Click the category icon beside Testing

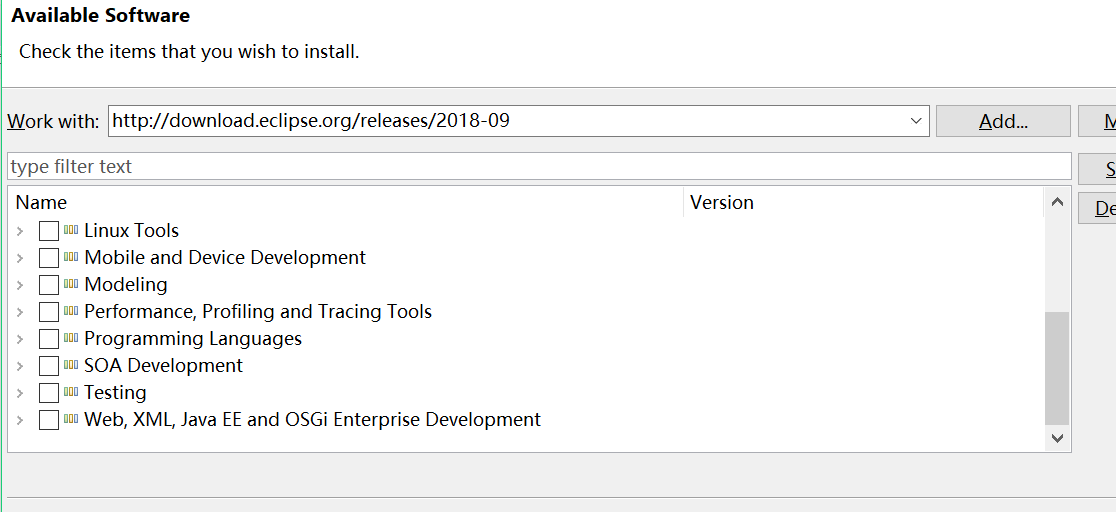(70, 392)
